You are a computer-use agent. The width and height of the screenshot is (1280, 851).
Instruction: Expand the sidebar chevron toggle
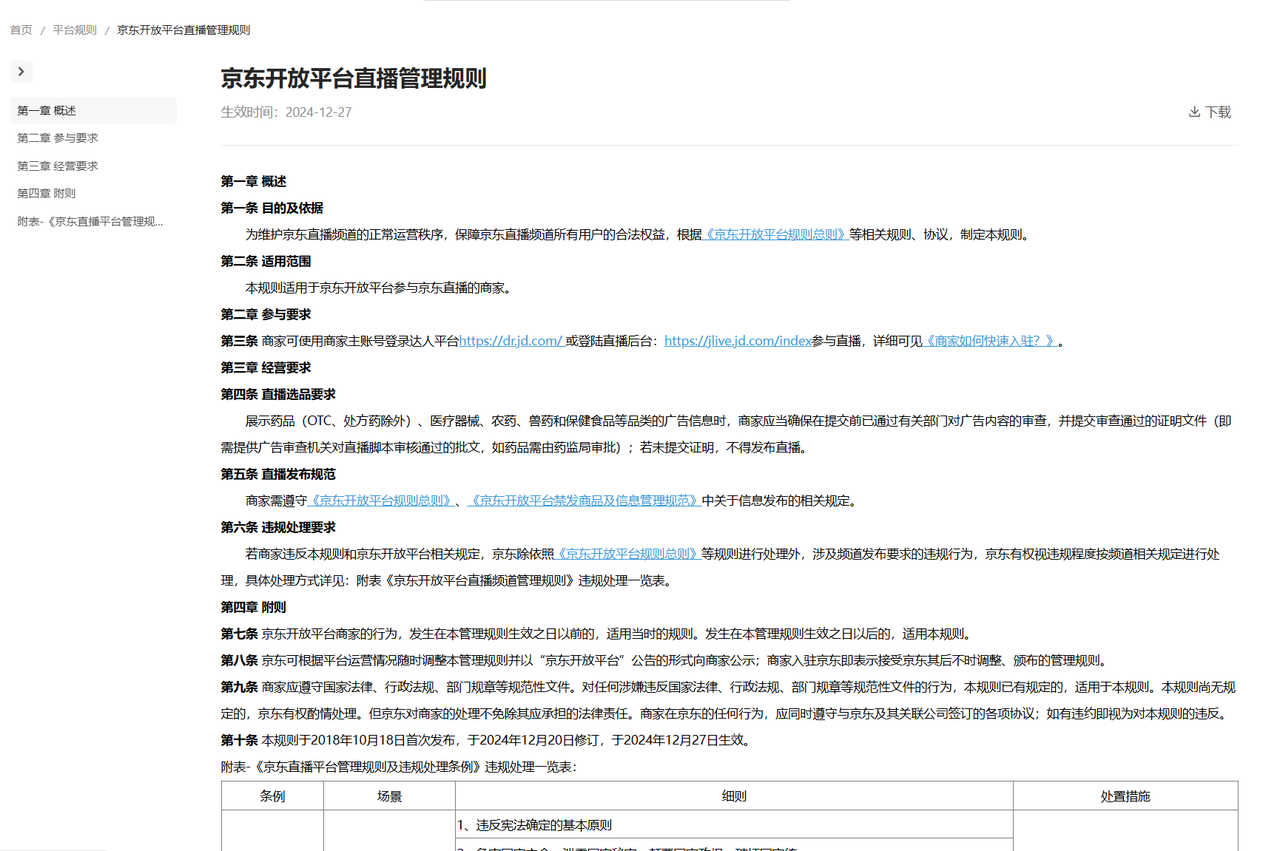tap(21, 72)
